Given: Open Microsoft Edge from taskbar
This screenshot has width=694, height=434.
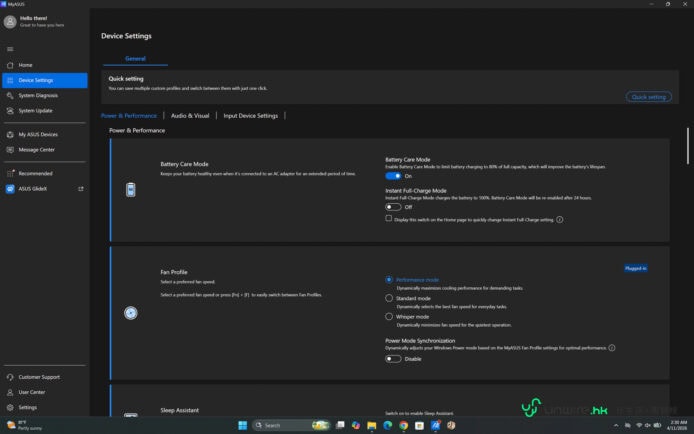Looking at the screenshot, I should 388,425.
